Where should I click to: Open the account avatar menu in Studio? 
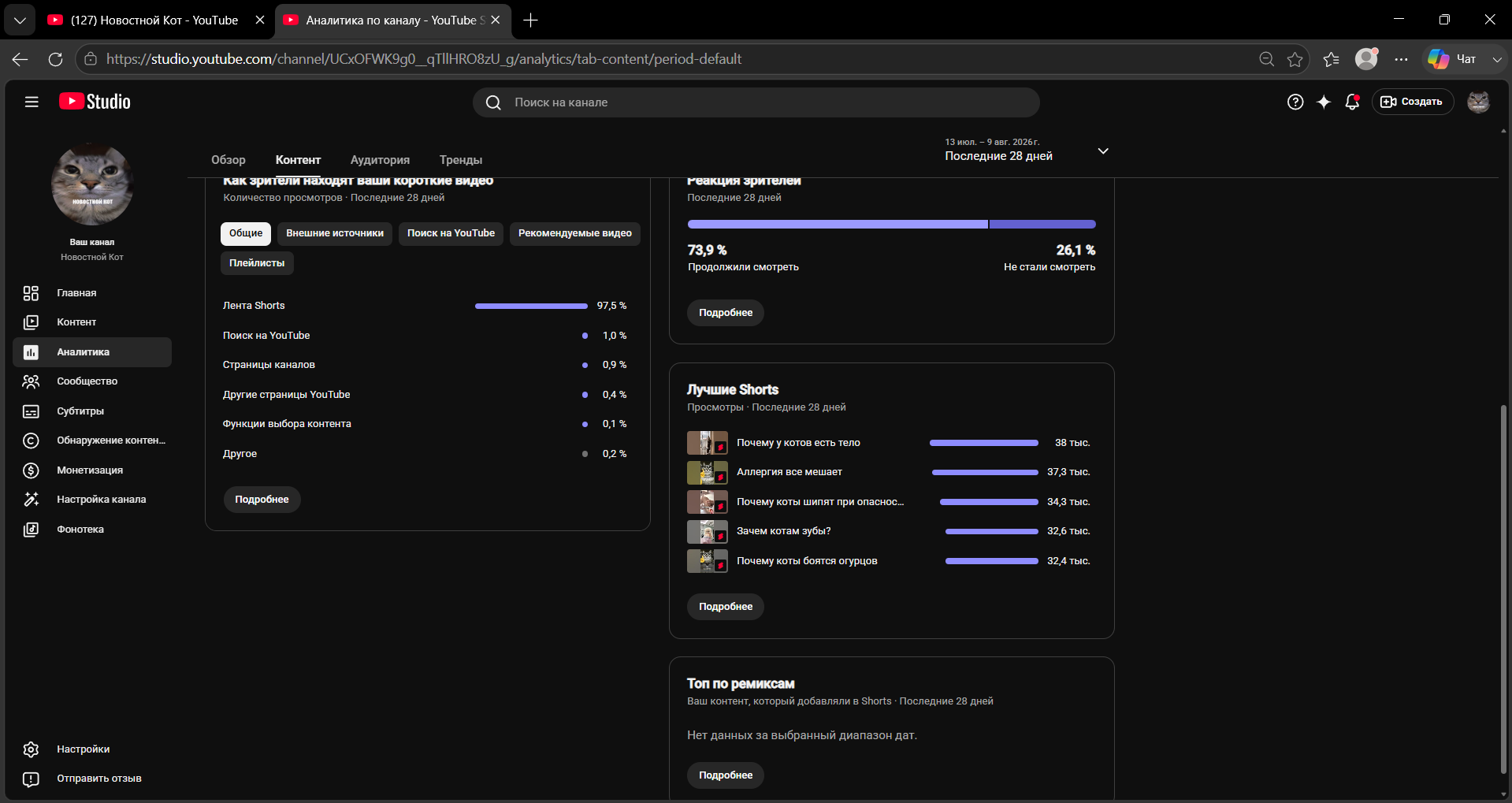point(1478,102)
